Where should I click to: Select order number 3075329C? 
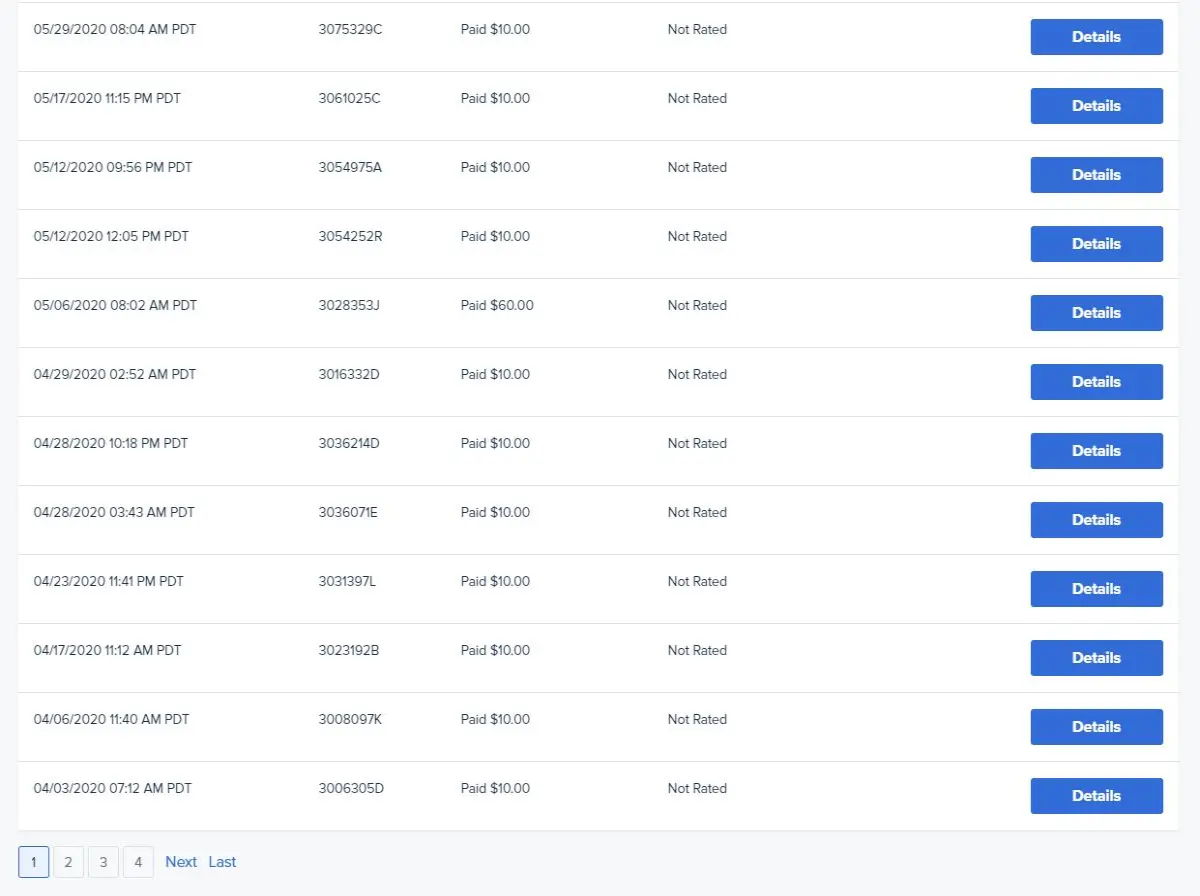(350, 30)
